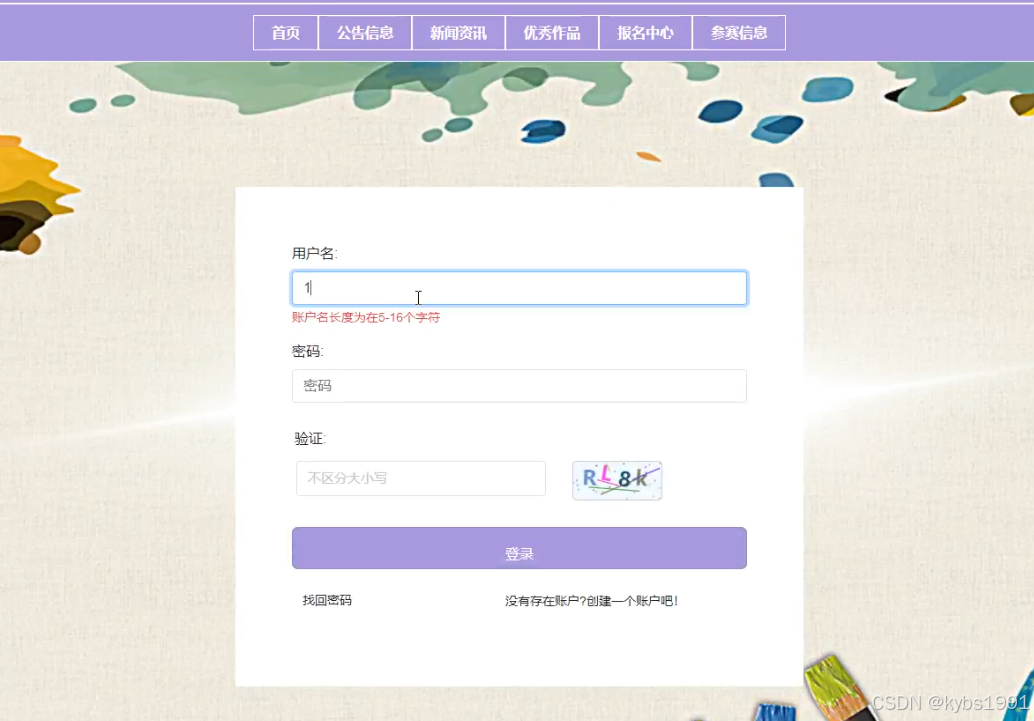
Task: Select the 报名中心 navigation item
Action: [646, 32]
